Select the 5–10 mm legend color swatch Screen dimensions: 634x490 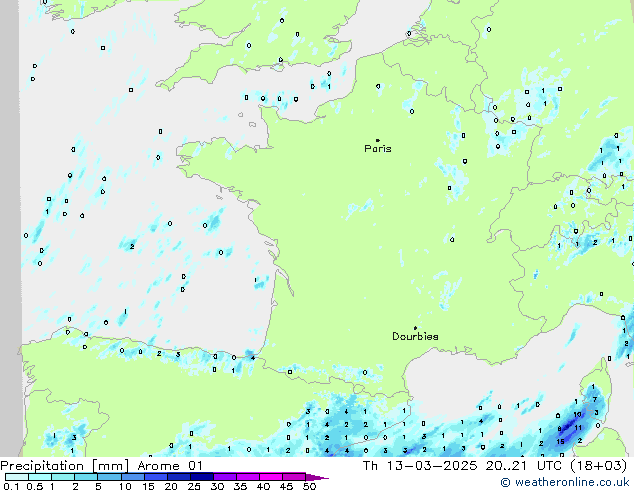coord(109,477)
